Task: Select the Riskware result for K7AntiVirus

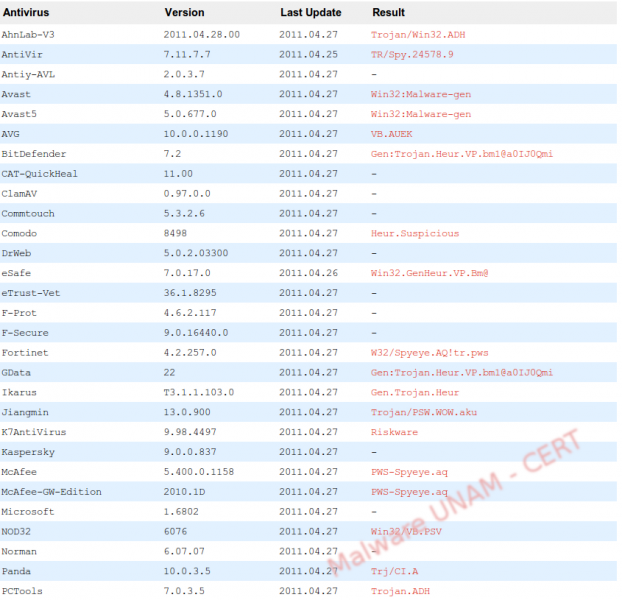Action: tap(394, 432)
